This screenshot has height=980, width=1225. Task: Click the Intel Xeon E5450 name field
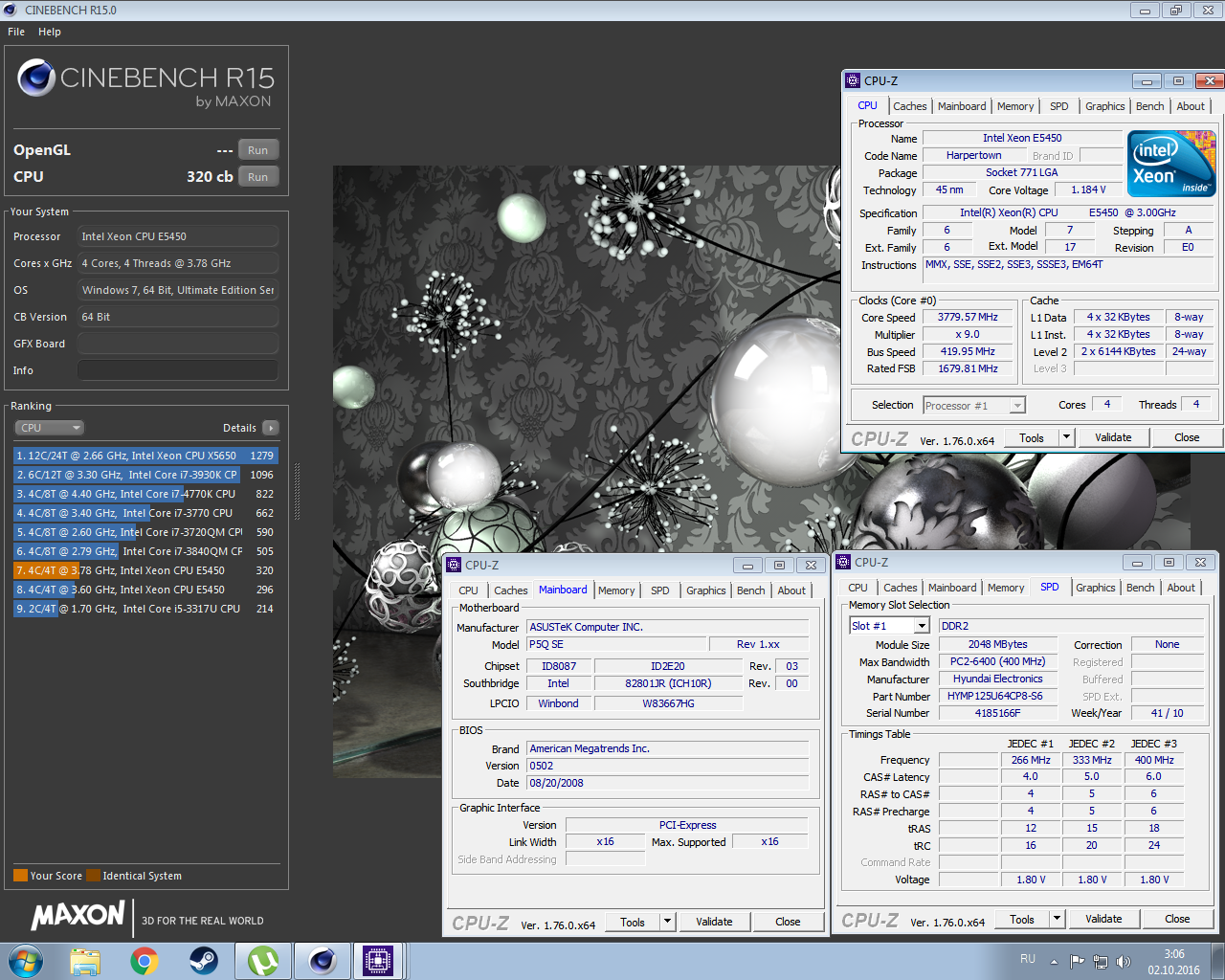click(1022, 139)
